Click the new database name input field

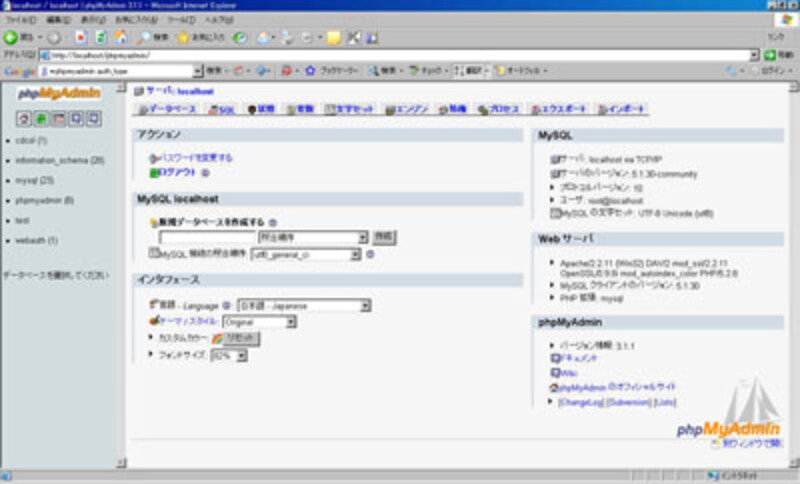[x=207, y=237]
